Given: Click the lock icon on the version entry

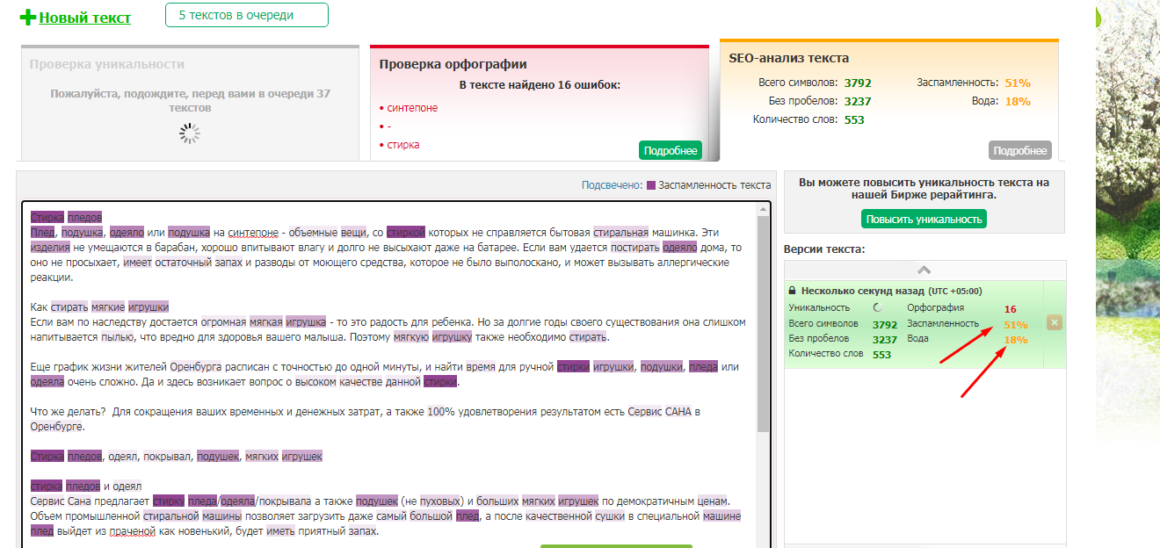Looking at the screenshot, I should (793, 290).
